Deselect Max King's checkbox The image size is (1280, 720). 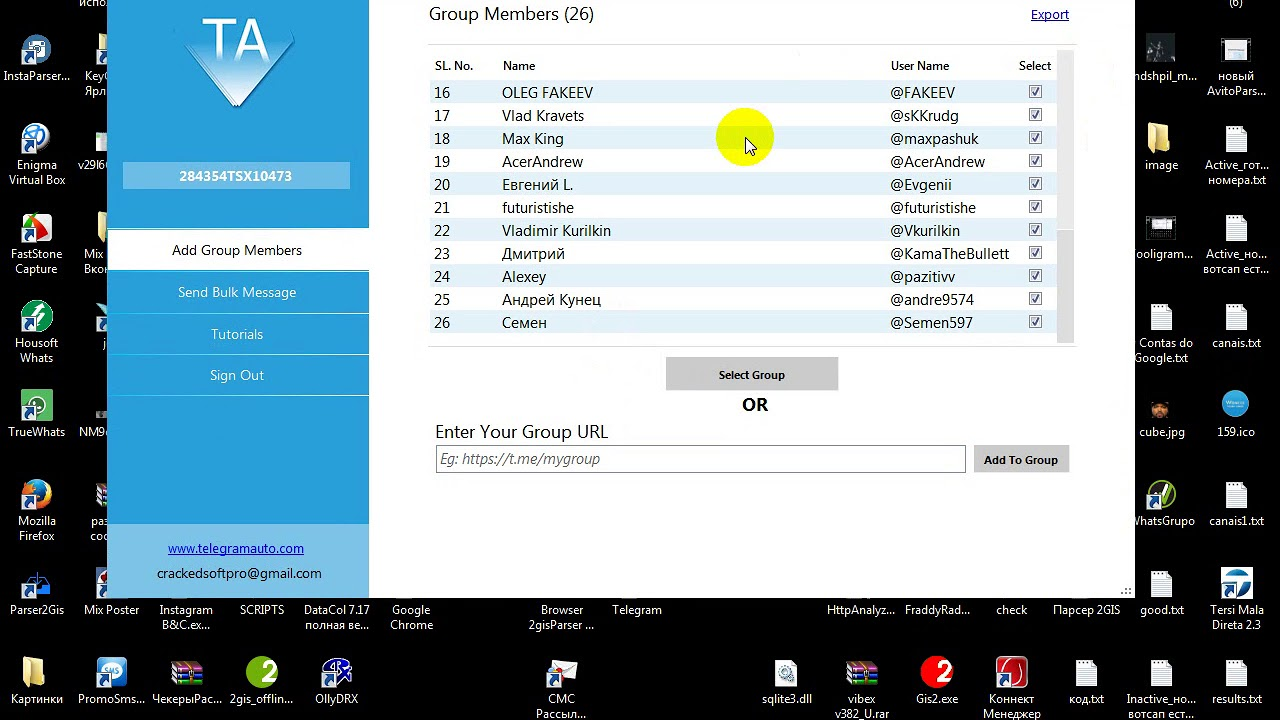coord(1035,138)
